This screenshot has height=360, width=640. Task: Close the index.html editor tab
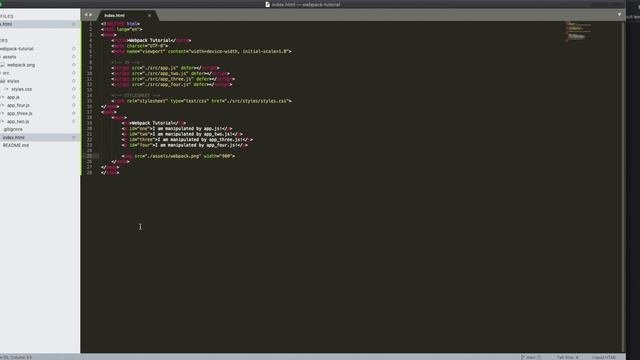[149, 16]
